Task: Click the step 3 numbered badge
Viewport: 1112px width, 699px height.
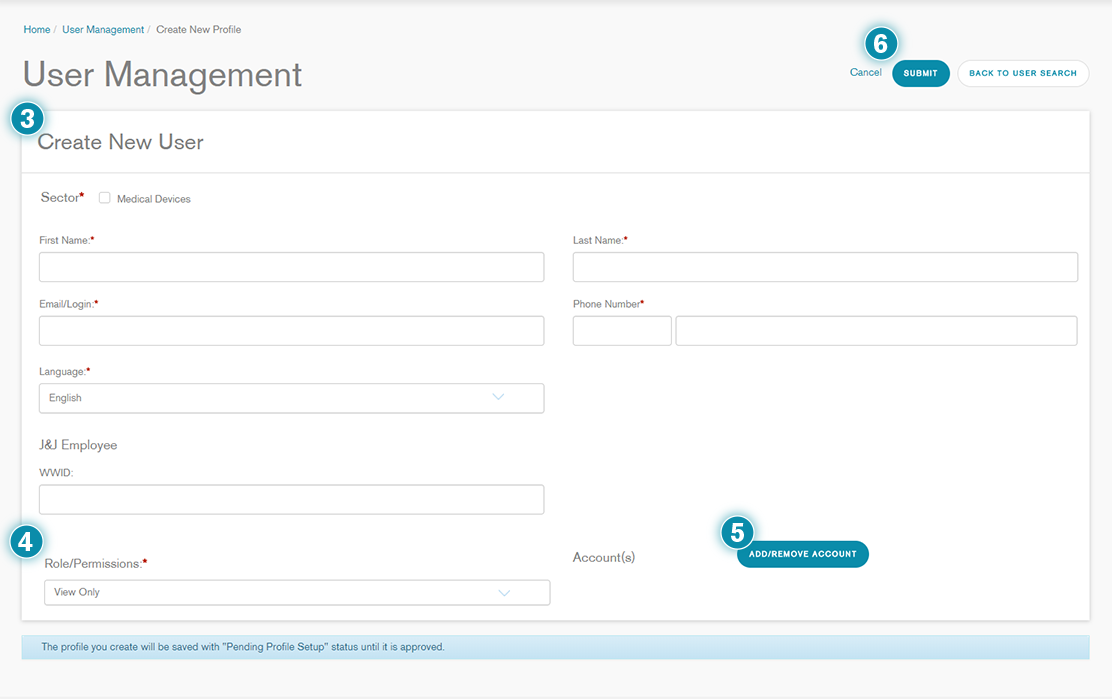Action: [x=27, y=119]
